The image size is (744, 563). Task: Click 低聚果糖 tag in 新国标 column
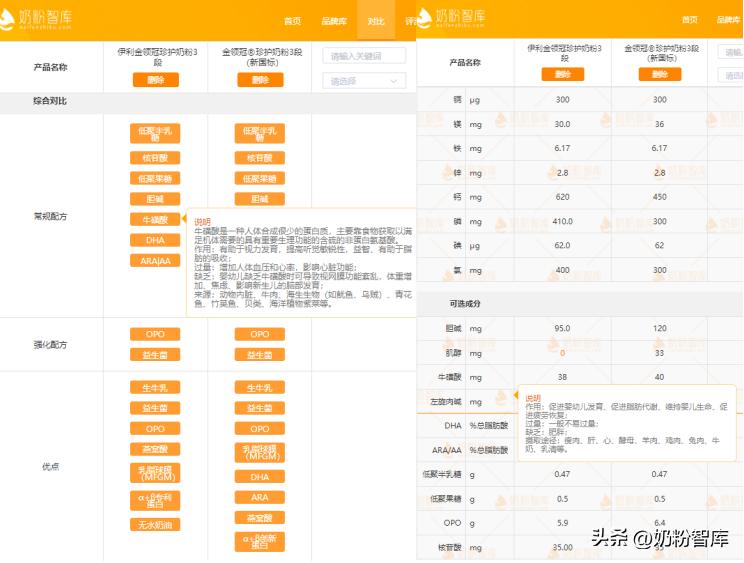point(260,178)
